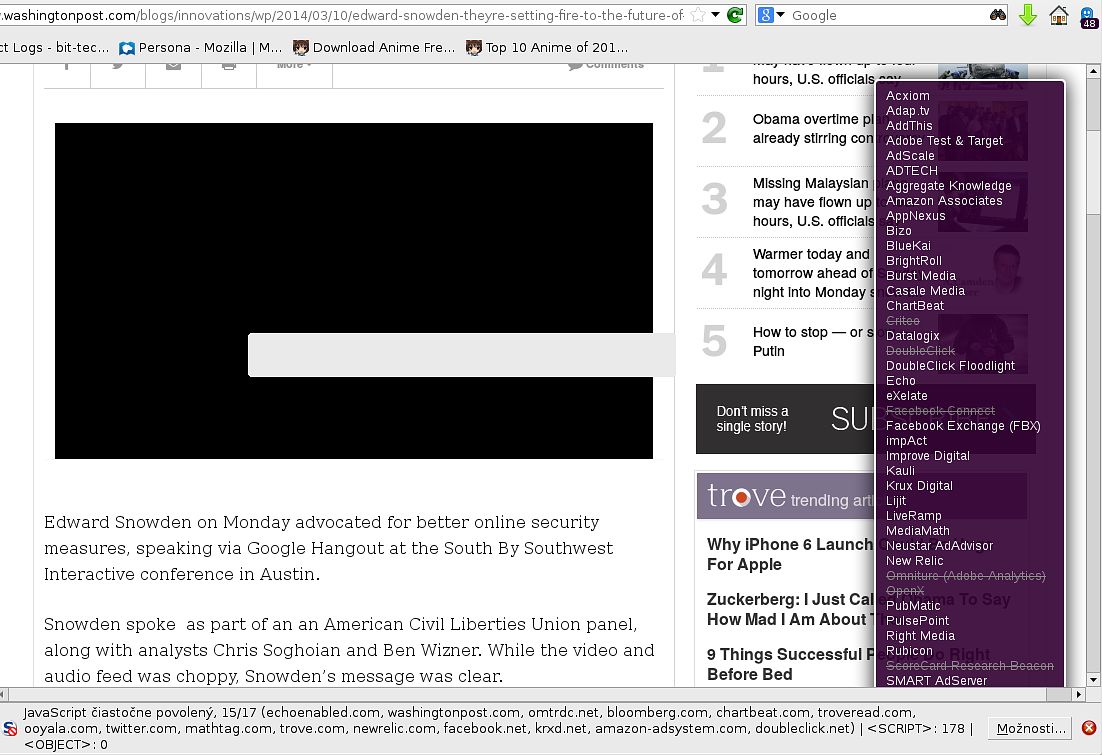Click the binoculars search icon
This screenshot has height=755, width=1102.
997,15
